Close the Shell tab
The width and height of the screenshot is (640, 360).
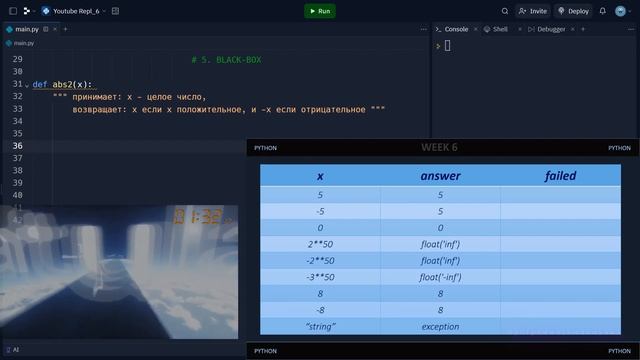coord(520,29)
